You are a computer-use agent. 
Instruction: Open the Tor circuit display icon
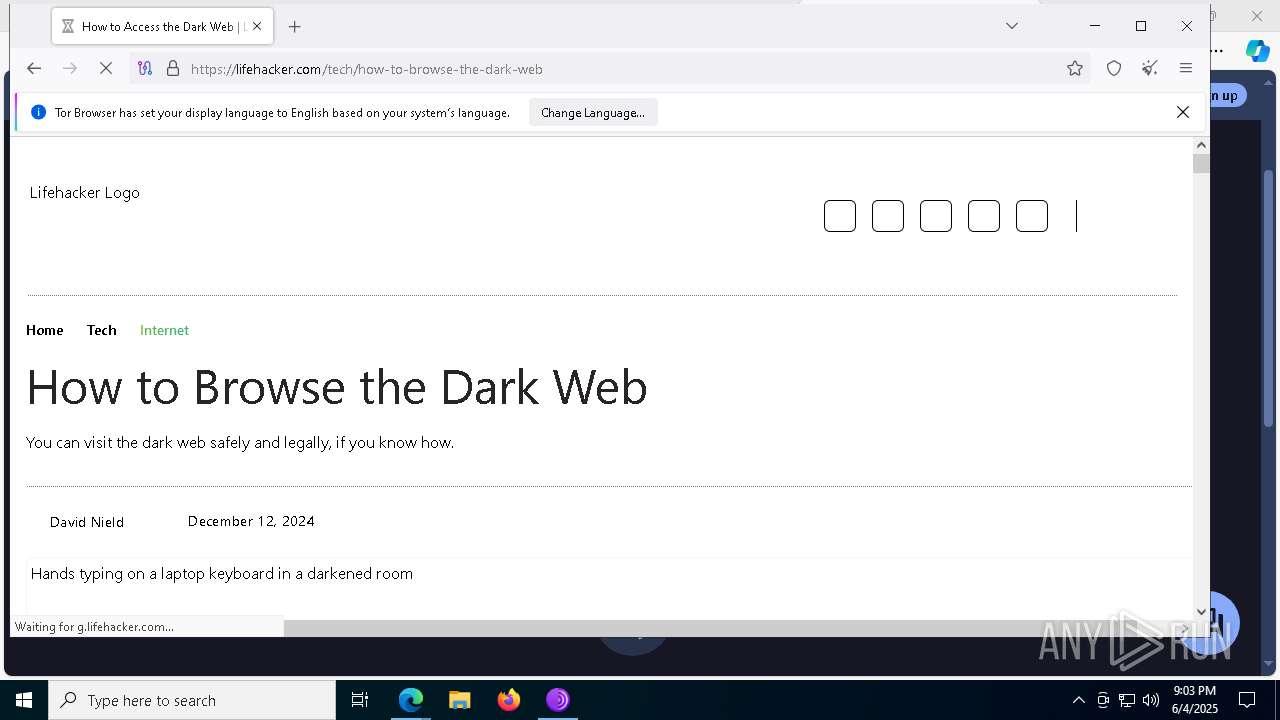point(145,69)
